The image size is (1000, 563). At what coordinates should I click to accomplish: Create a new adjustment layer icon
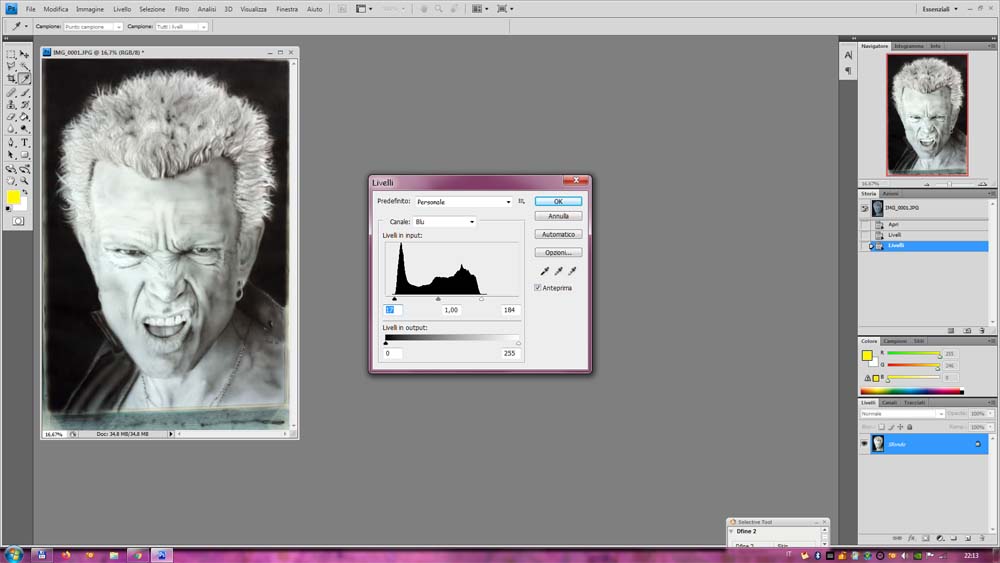940,539
